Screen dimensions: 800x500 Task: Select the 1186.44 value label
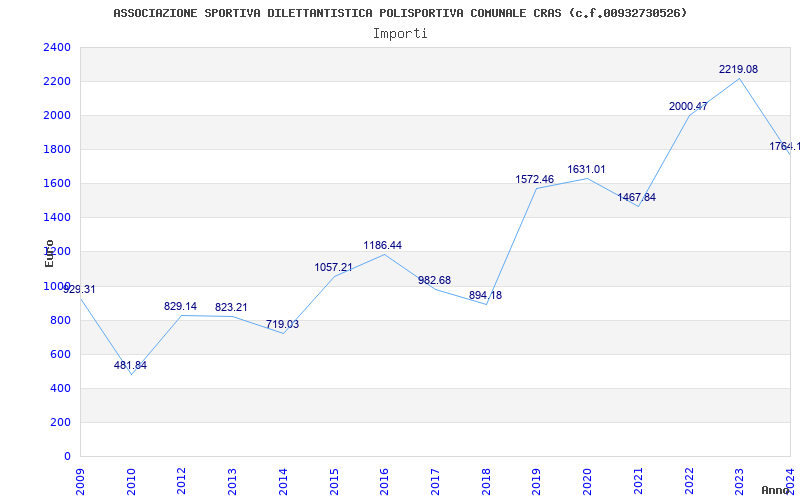point(383,245)
